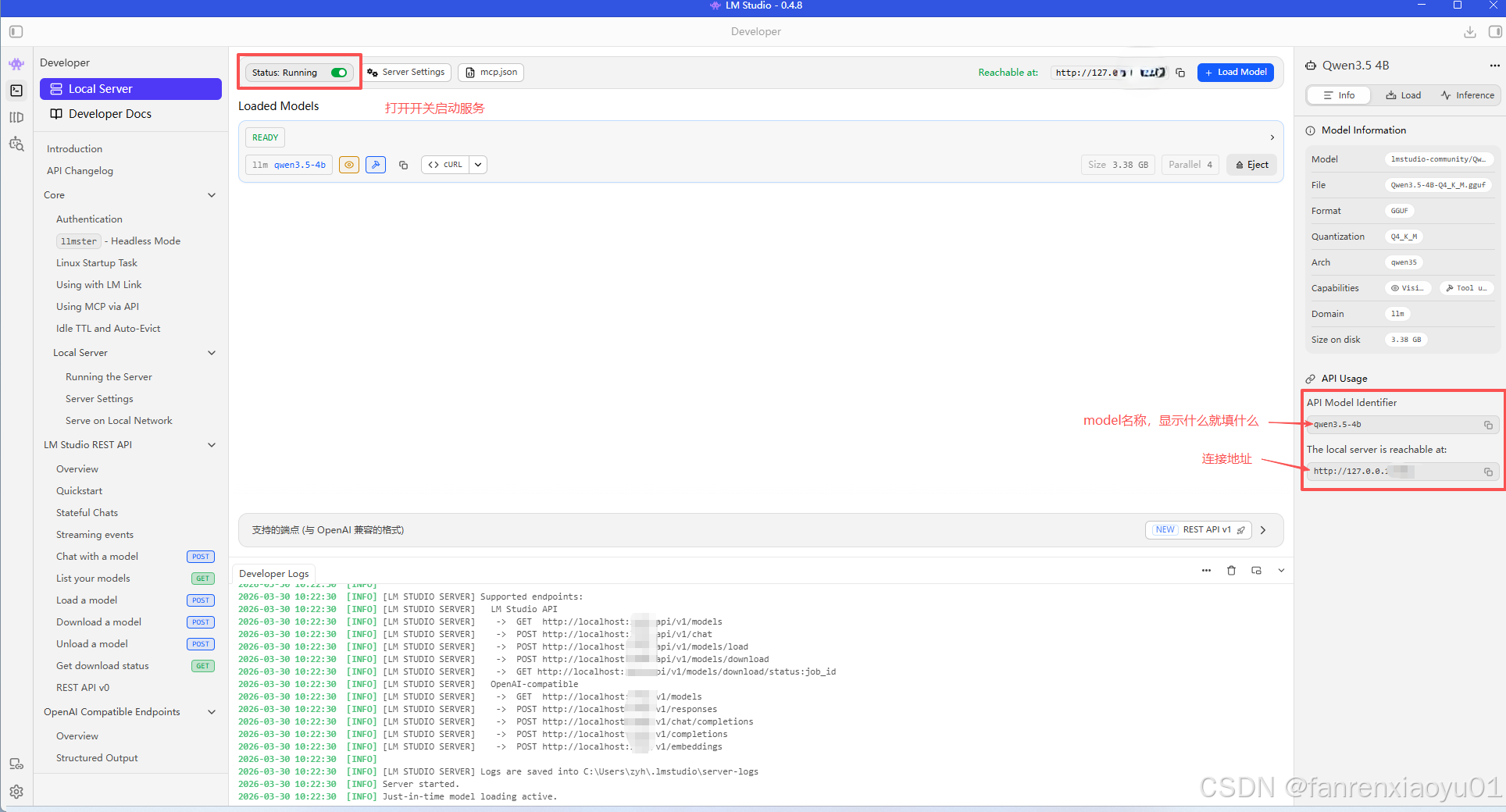Collapse the OpenAI Compatible Endpoints section

coord(212,712)
